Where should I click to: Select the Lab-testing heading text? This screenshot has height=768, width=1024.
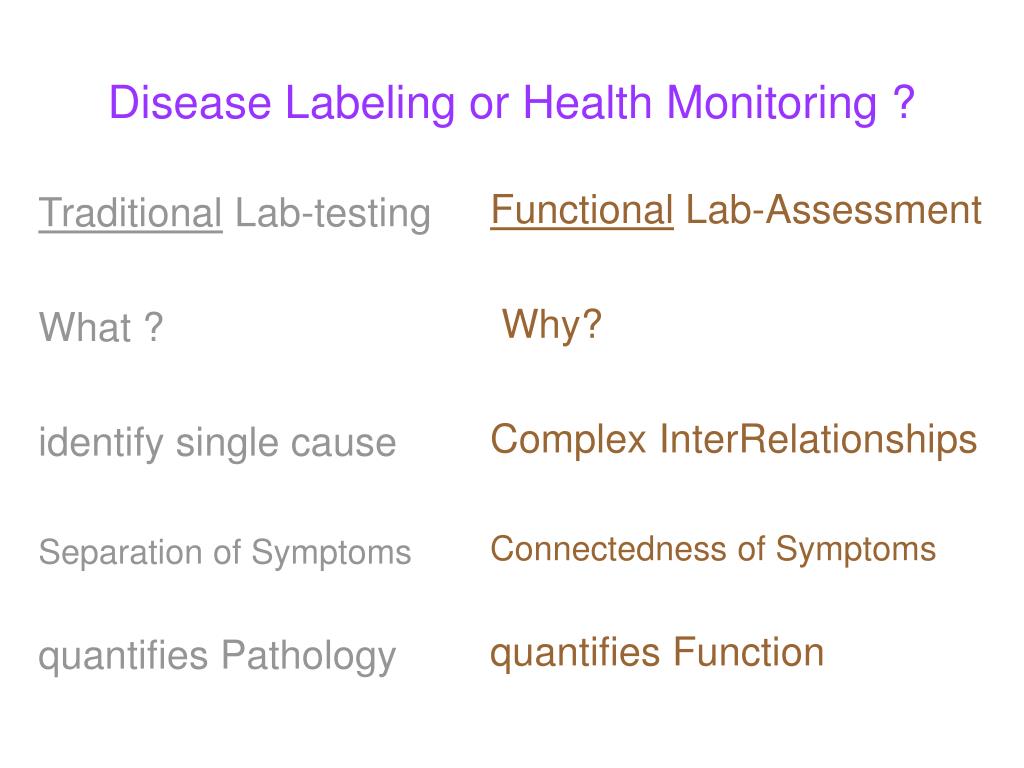coord(332,214)
